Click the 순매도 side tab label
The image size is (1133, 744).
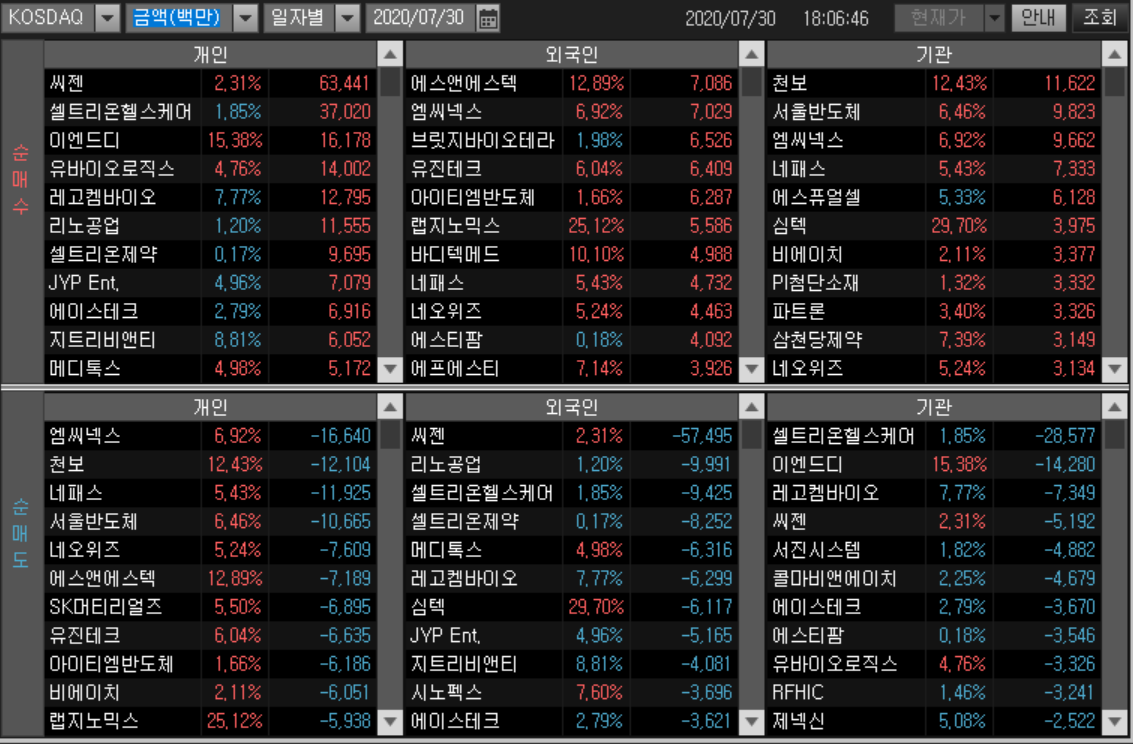21,533
